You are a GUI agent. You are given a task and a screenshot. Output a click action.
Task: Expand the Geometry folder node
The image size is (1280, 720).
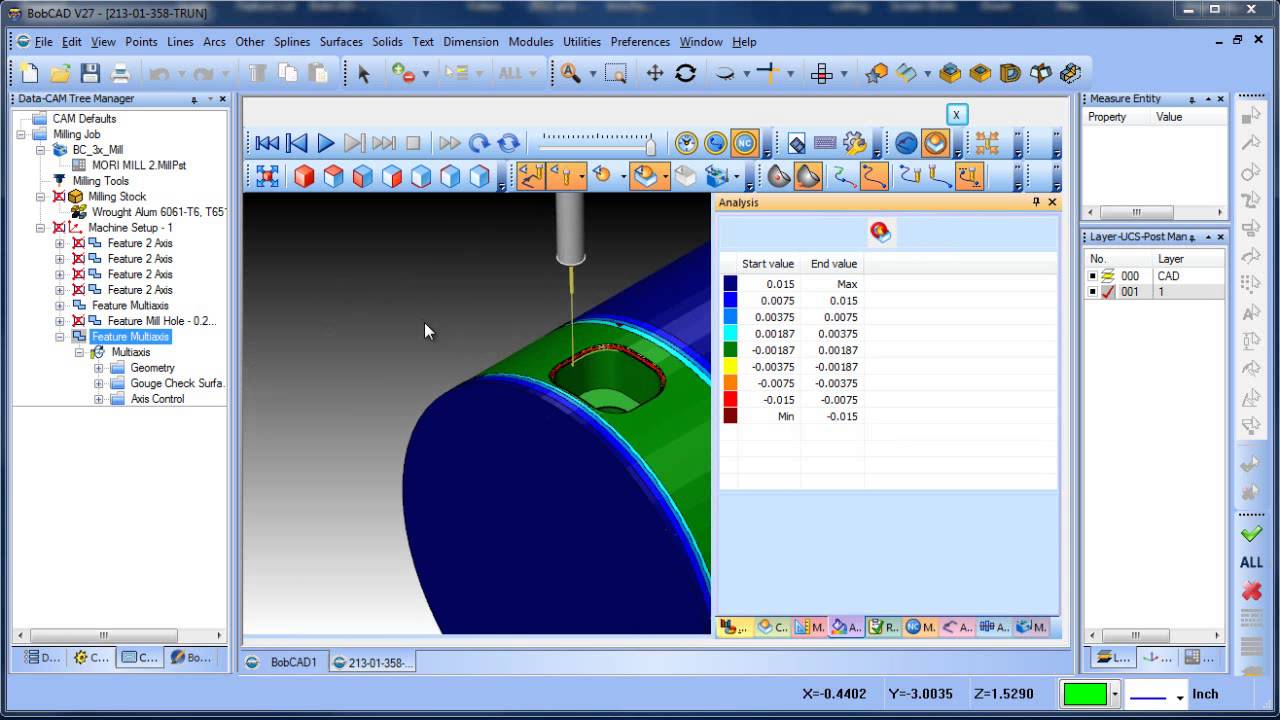(99, 368)
